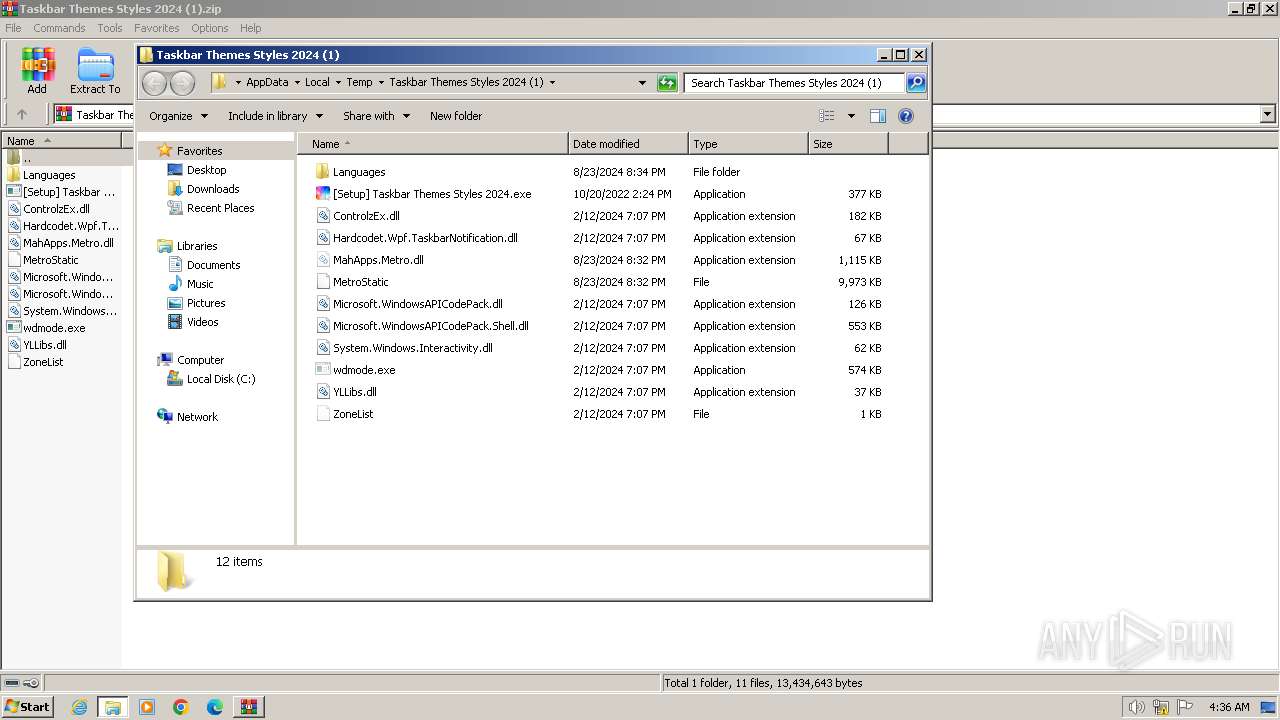
Task: Open Favorites in the navigation pane
Action: [x=199, y=151]
